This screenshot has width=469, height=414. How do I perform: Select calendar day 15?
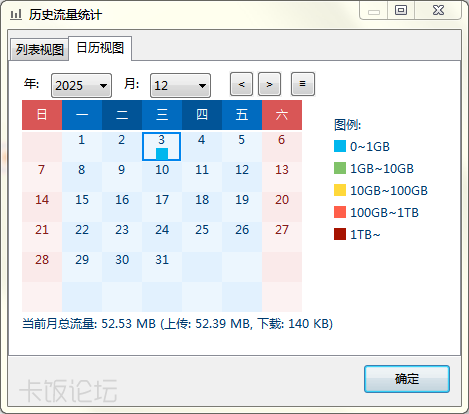(82, 207)
